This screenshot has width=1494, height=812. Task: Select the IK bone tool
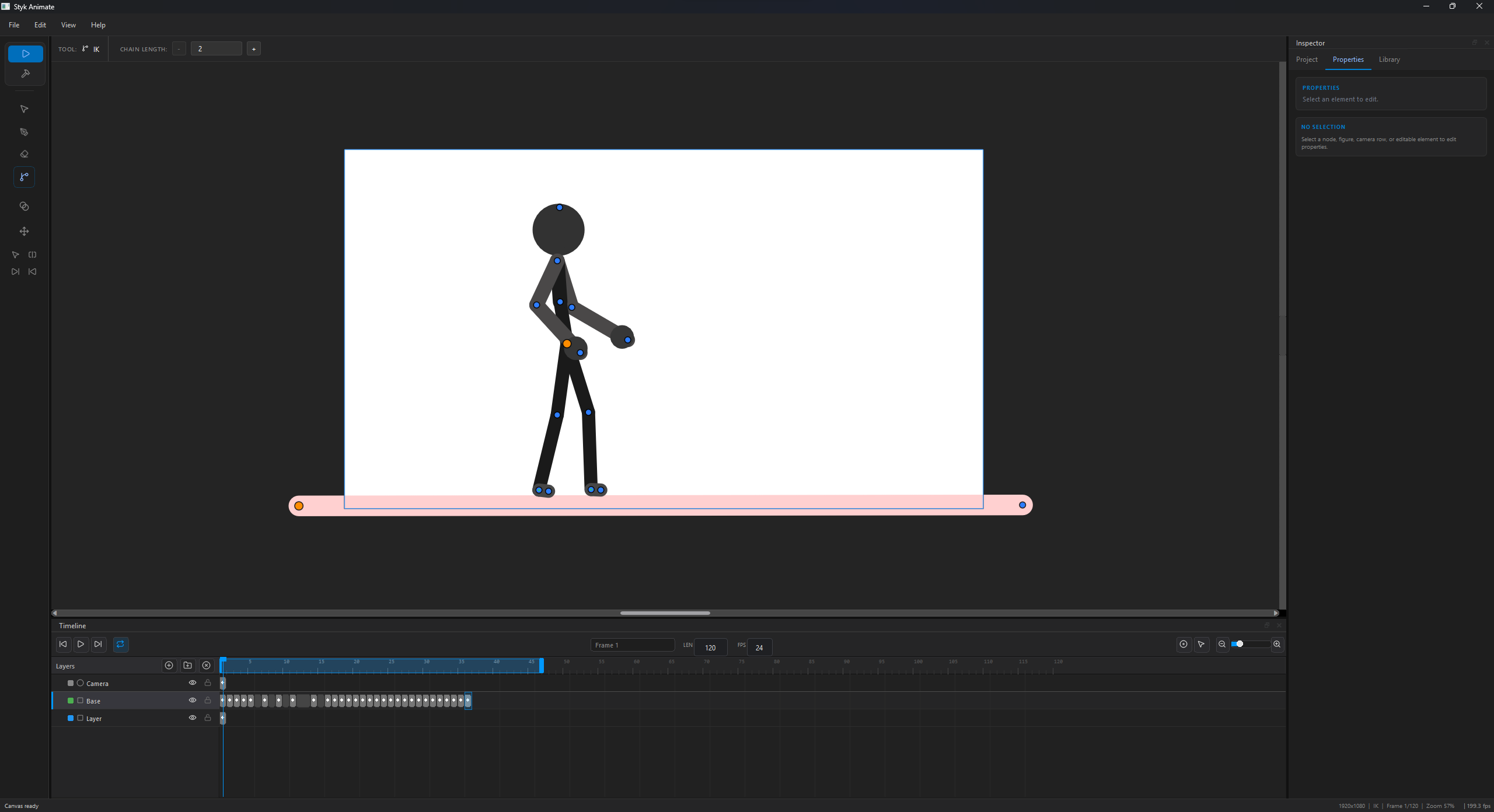tap(24, 177)
